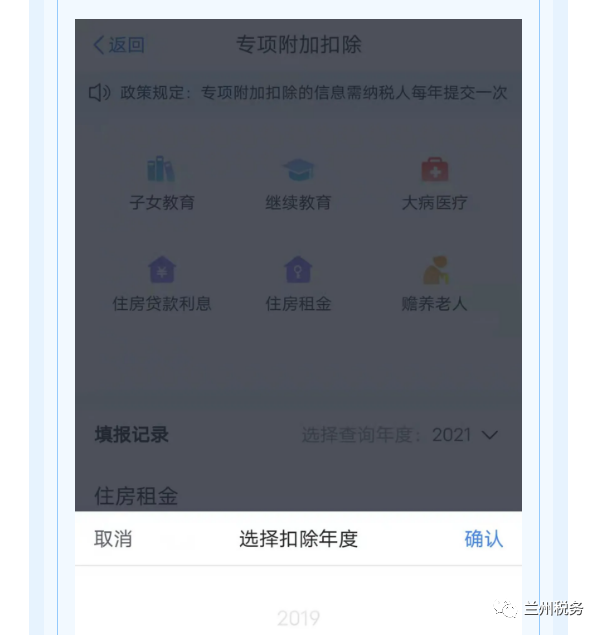Tap 确认 to confirm deduction year
603x635 pixels.
pos(484,539)
